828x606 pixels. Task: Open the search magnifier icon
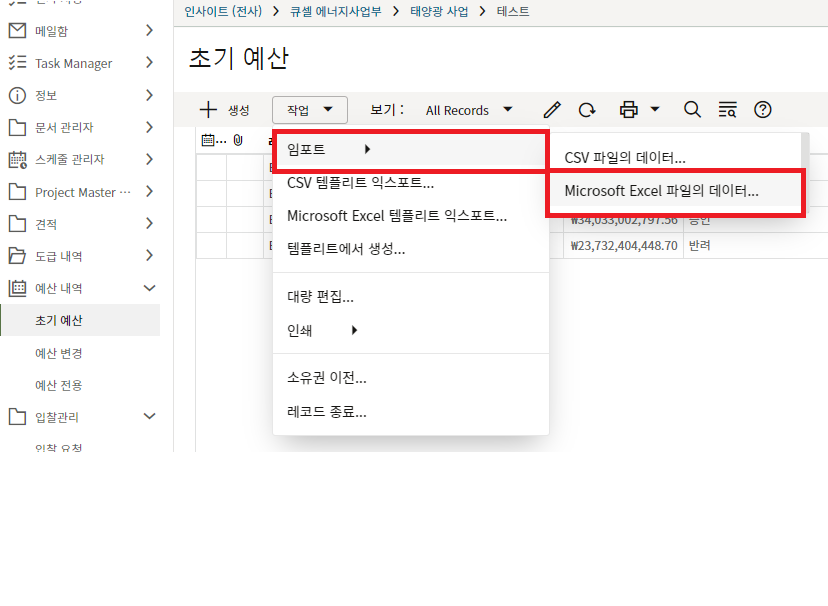(692, 110)
